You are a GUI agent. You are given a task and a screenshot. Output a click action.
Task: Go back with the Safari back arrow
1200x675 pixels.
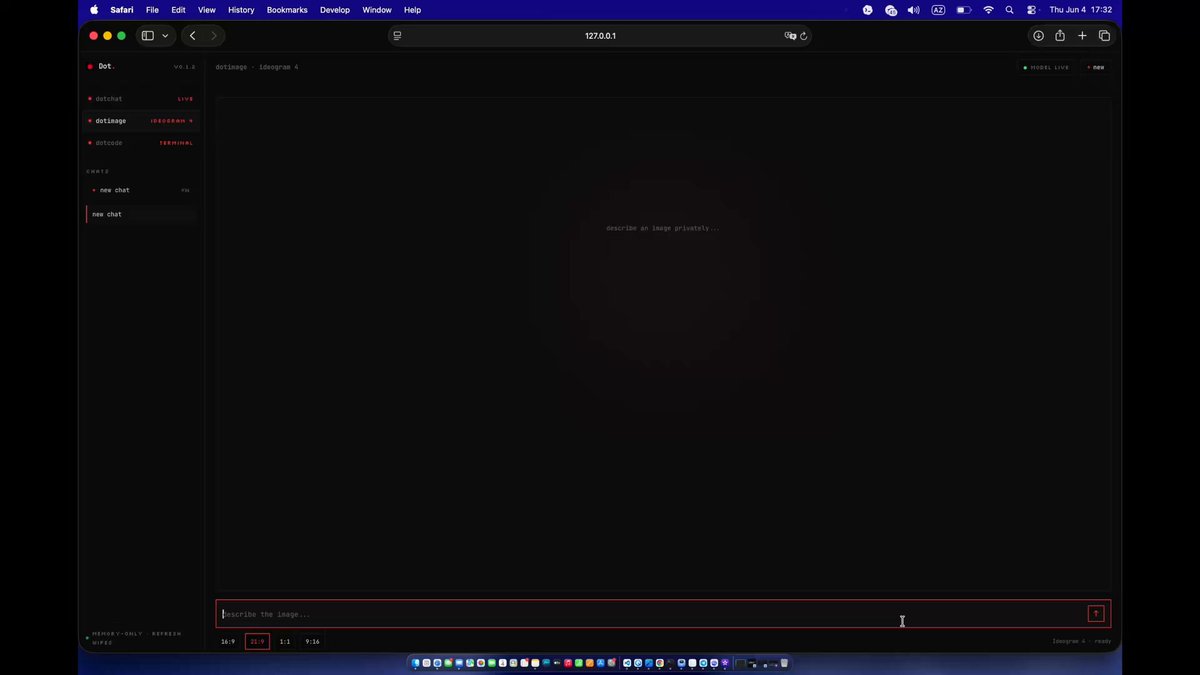tap(192, 36)
